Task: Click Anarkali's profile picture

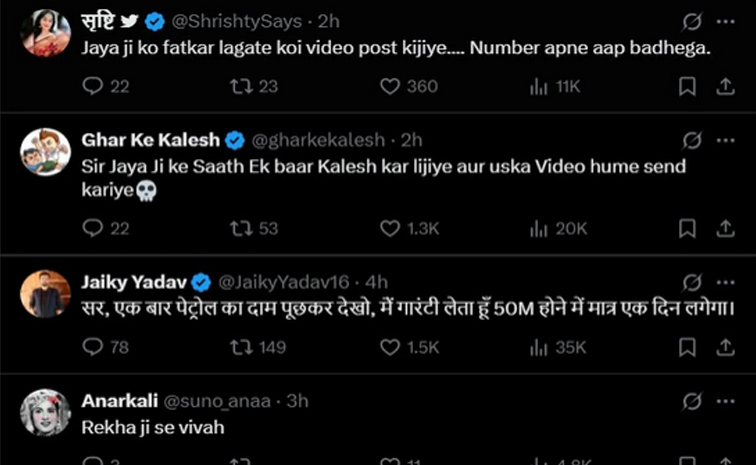Action: 45,414
